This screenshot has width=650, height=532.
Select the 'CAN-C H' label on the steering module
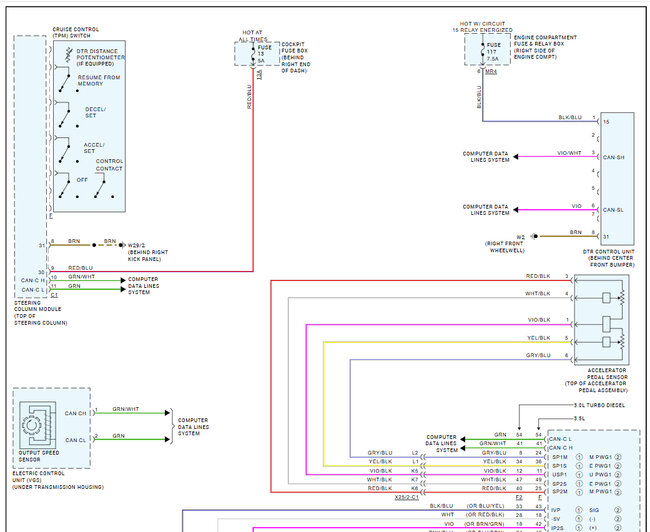pos(33,280)
